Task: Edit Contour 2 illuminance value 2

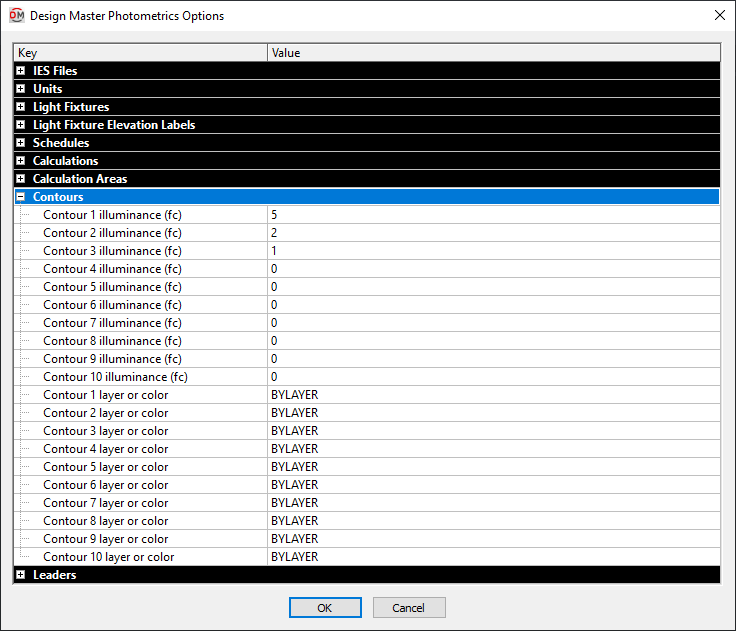Action: pos(494,233)
